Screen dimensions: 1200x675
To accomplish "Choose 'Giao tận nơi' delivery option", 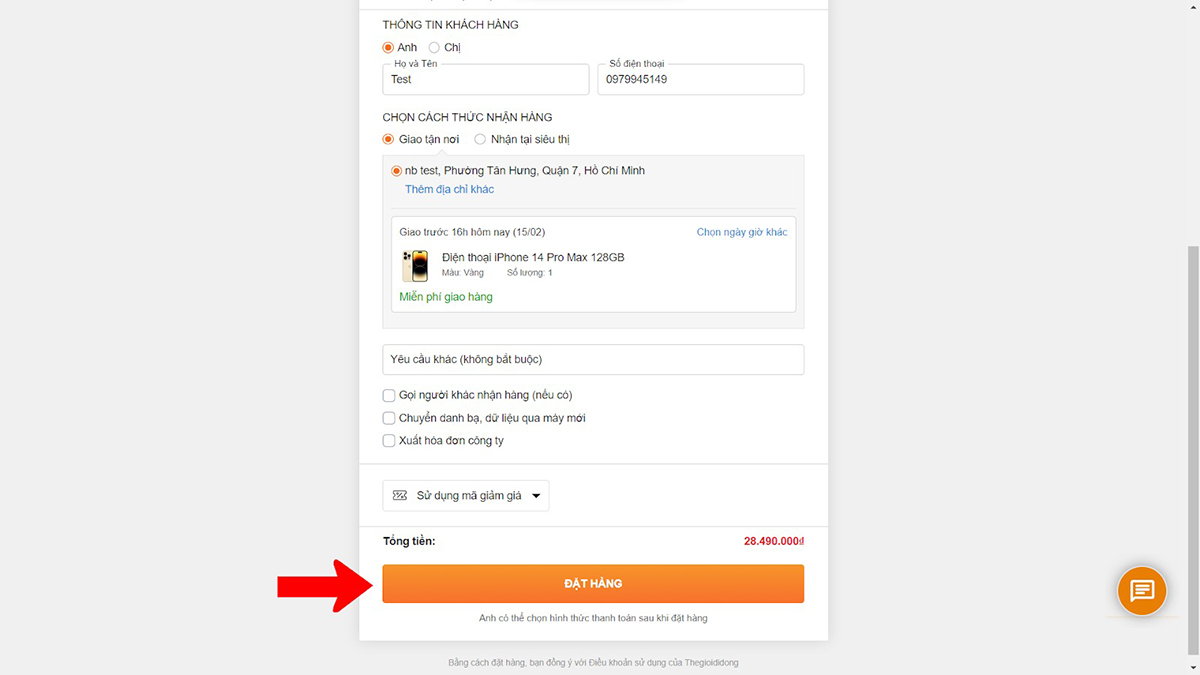I will click(x=389, y=139).
